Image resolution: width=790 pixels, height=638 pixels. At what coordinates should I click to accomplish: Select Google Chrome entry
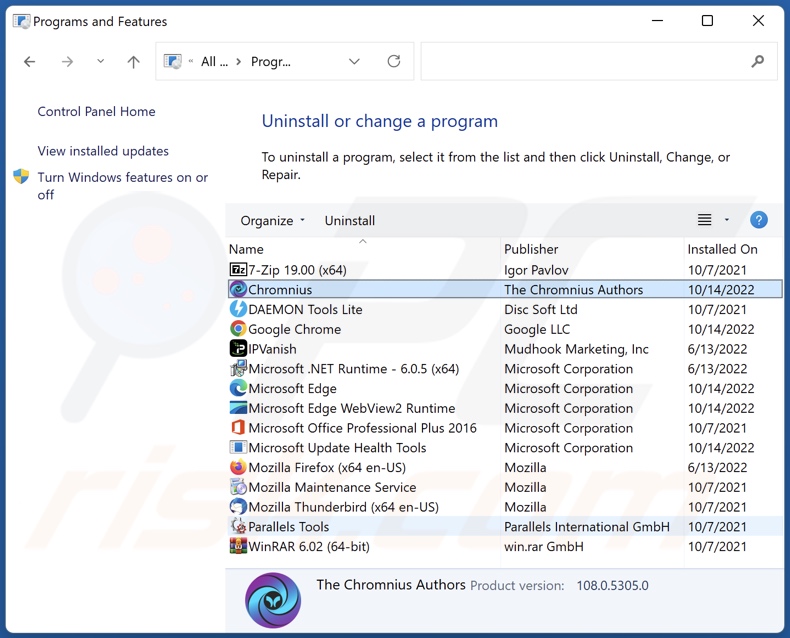(505, 329)
